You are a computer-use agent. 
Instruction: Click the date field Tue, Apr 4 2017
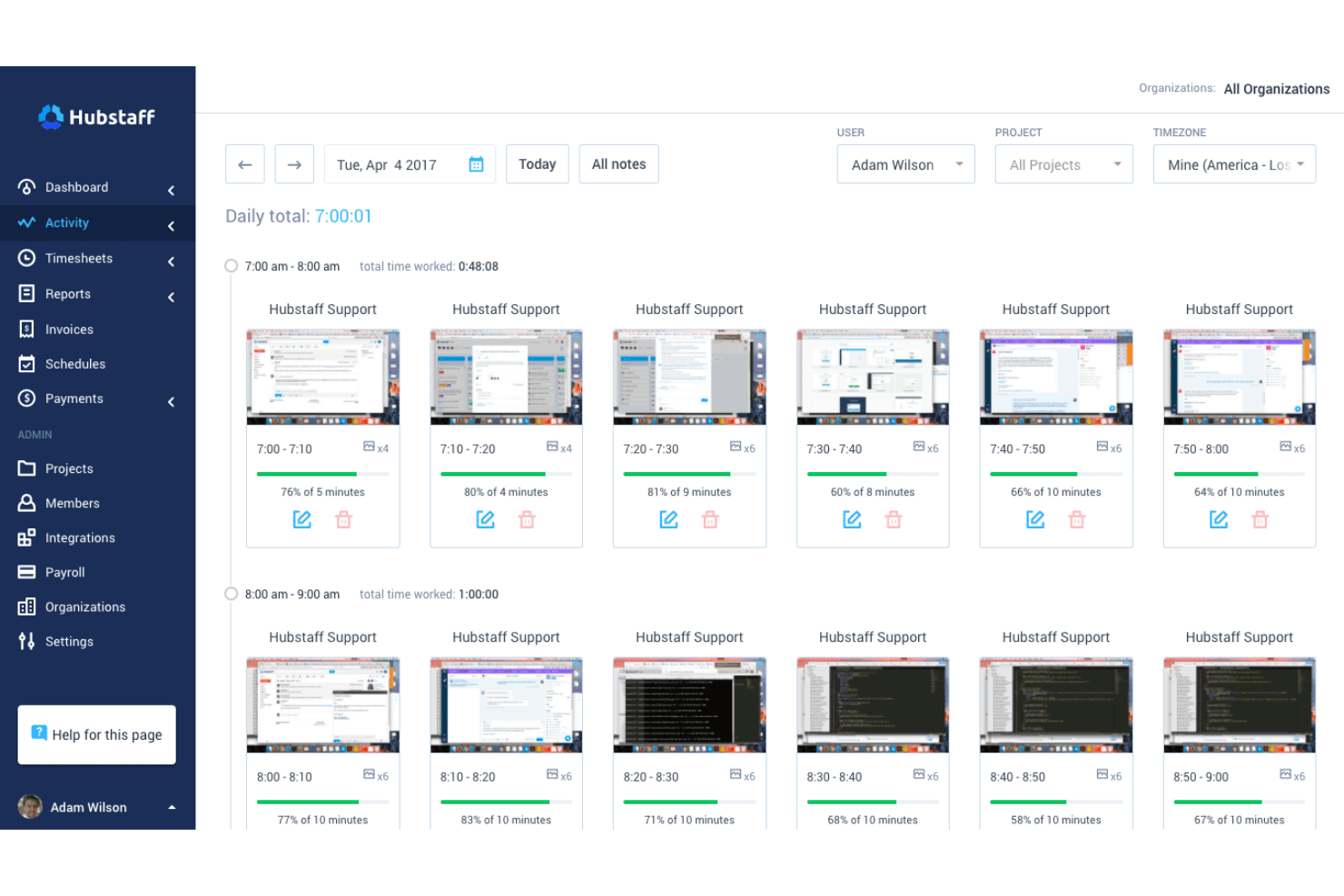click(410, 164)
